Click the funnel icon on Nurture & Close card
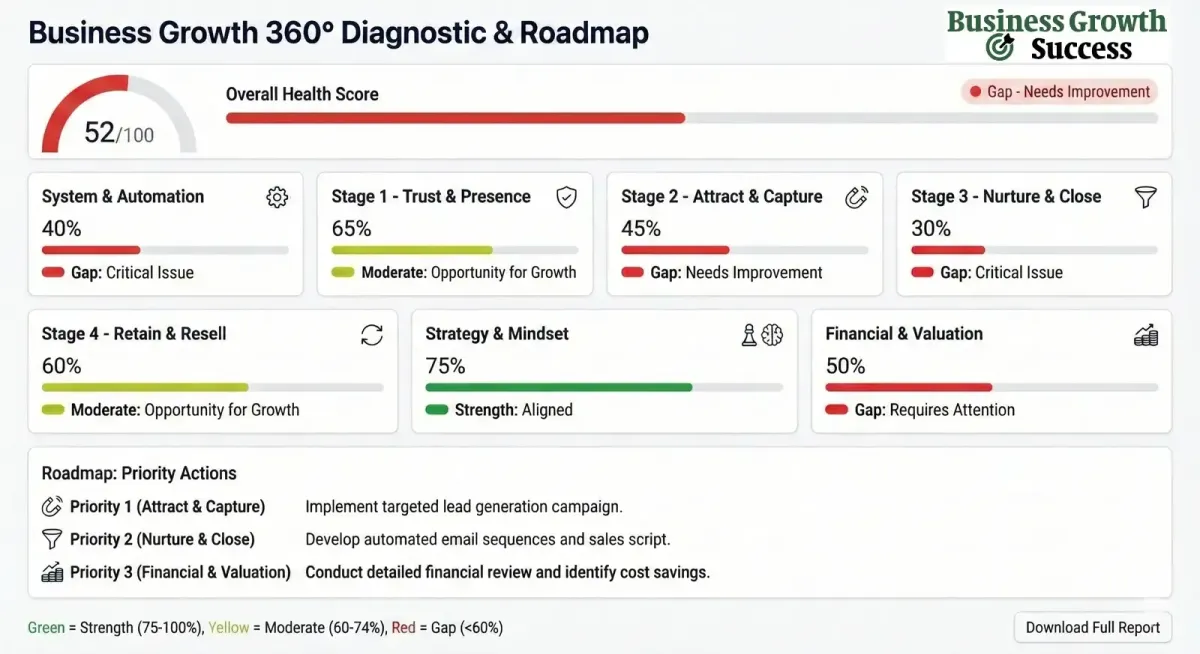The width and height of the screenshot is (1200, 654). [x=1146, y=197]
